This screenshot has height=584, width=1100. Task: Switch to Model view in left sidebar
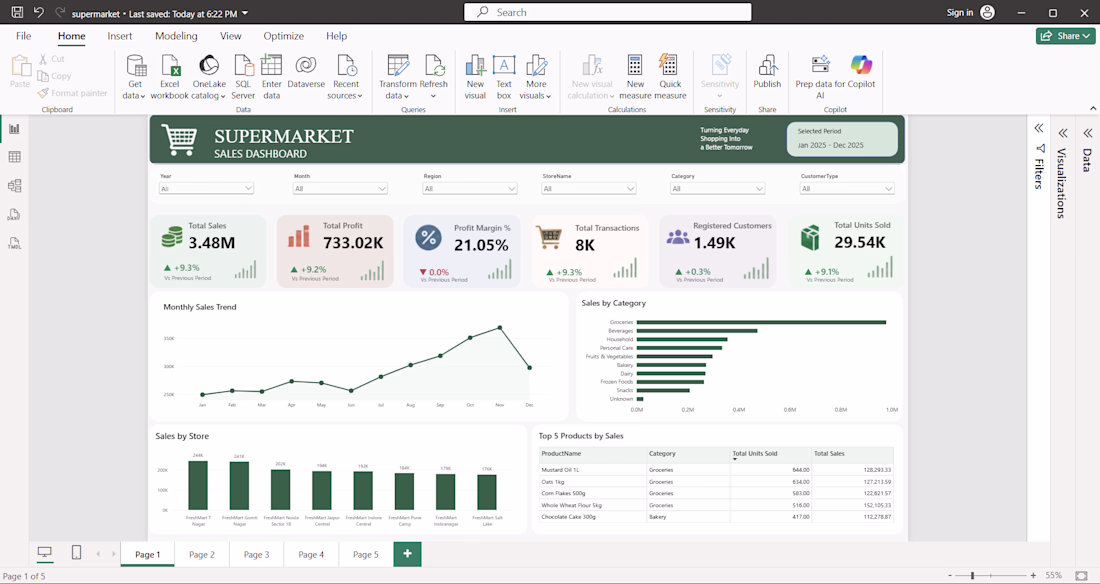click(14, 186)
